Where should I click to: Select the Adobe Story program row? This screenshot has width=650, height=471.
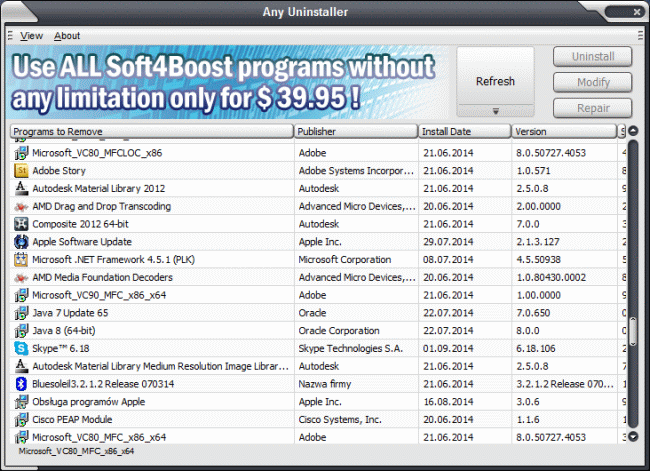coord(318,171)
